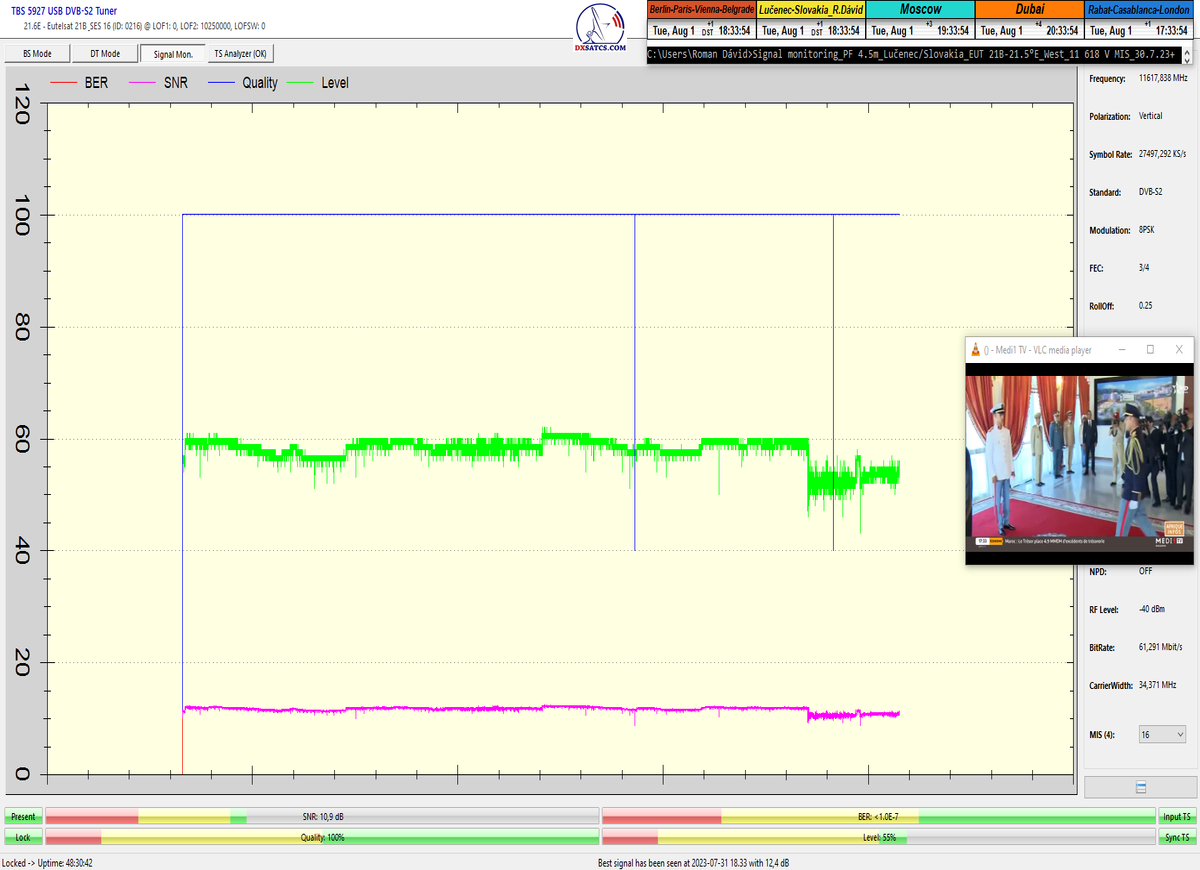Viewport: 1200px width, 870px height.
Task: Toggle the Present status indicator
Action: click(x=22, y=817)
